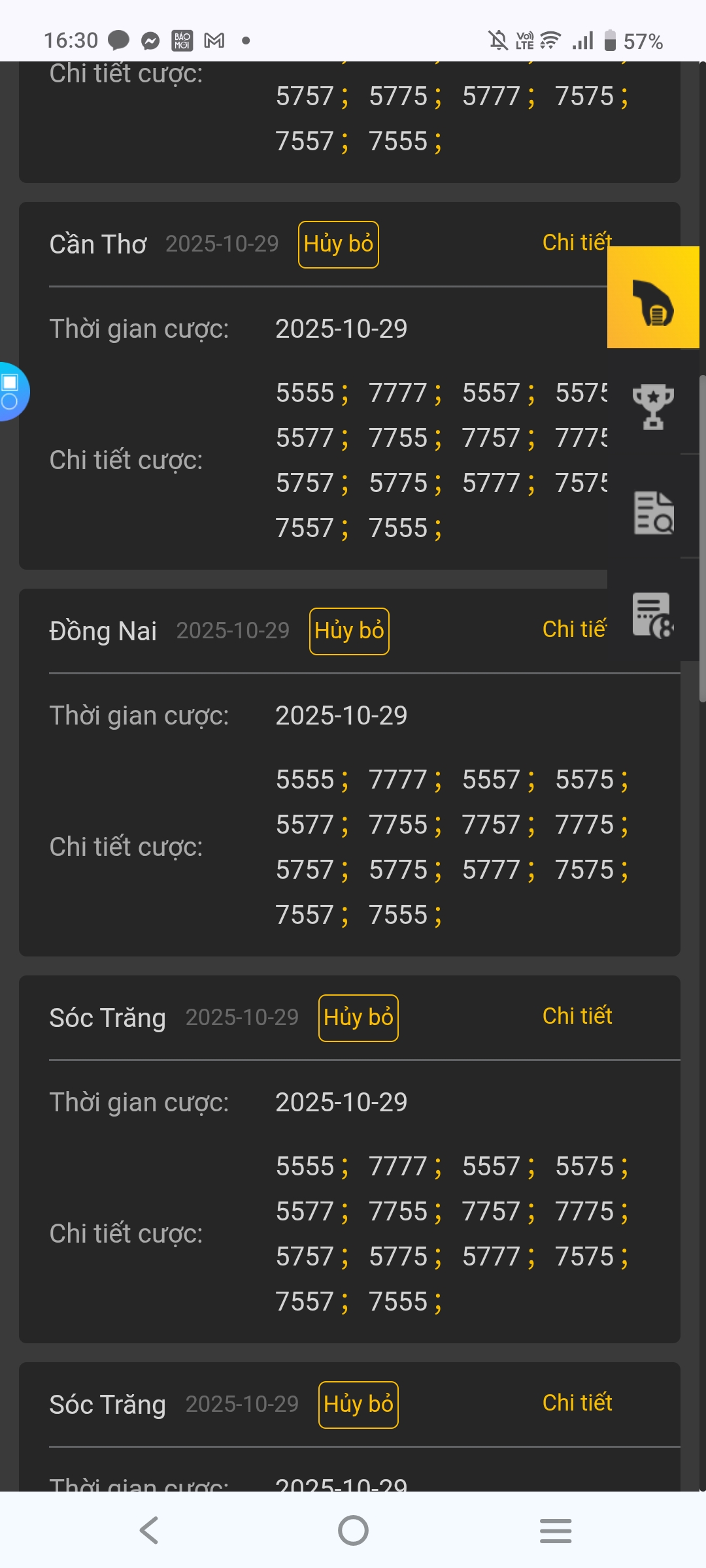Click the vertical scrollbar on the right edge
Screen dimensions: 706x1568
[x=702, y=536]
